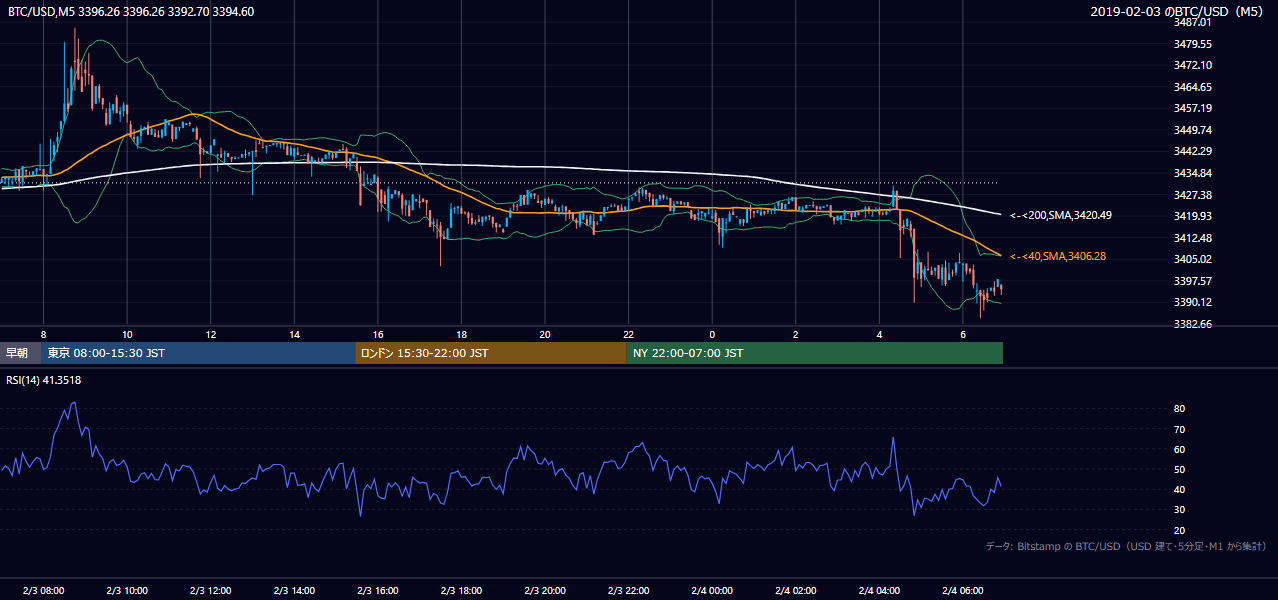Click the 東京 08:00-15:30 JST session bar

(199, 353)
